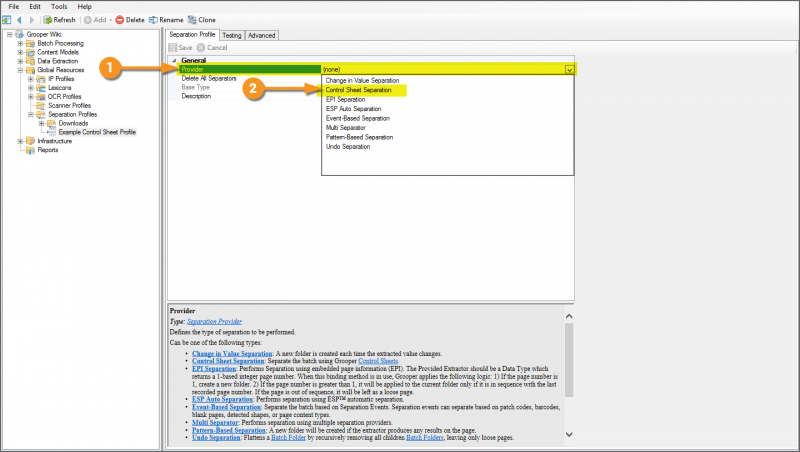Click the home node icon in toolbar

pos(7,20)
